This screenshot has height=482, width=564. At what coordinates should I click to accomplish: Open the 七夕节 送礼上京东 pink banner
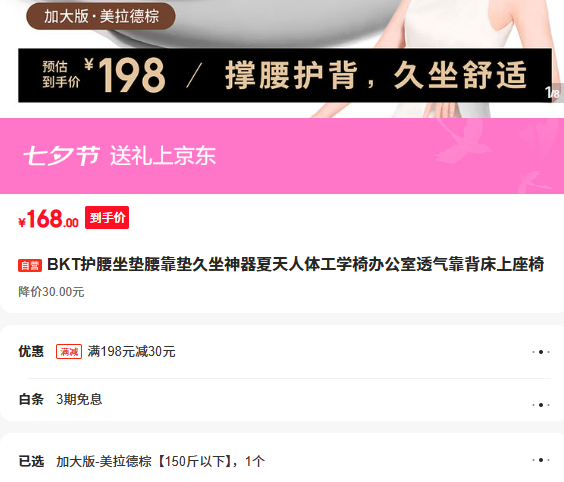tap(282, 156)
